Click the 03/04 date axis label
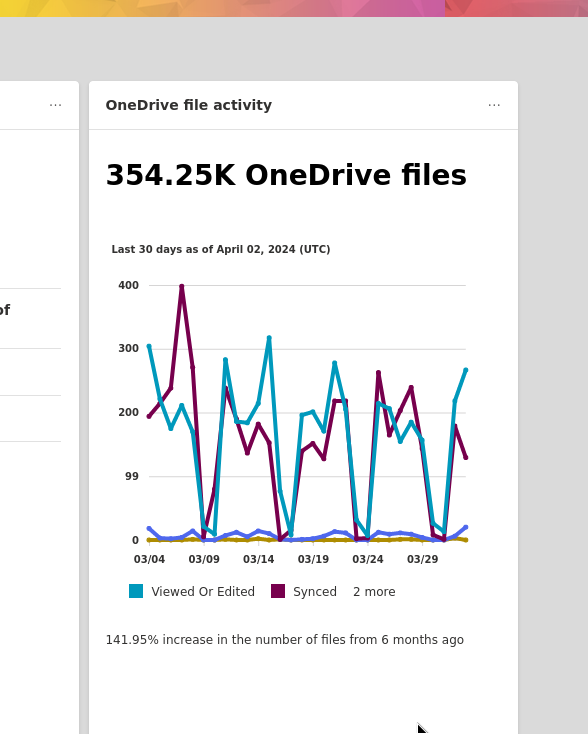Image resolution: width=588 pixels, height=734 pixels. tap(149, 559)
